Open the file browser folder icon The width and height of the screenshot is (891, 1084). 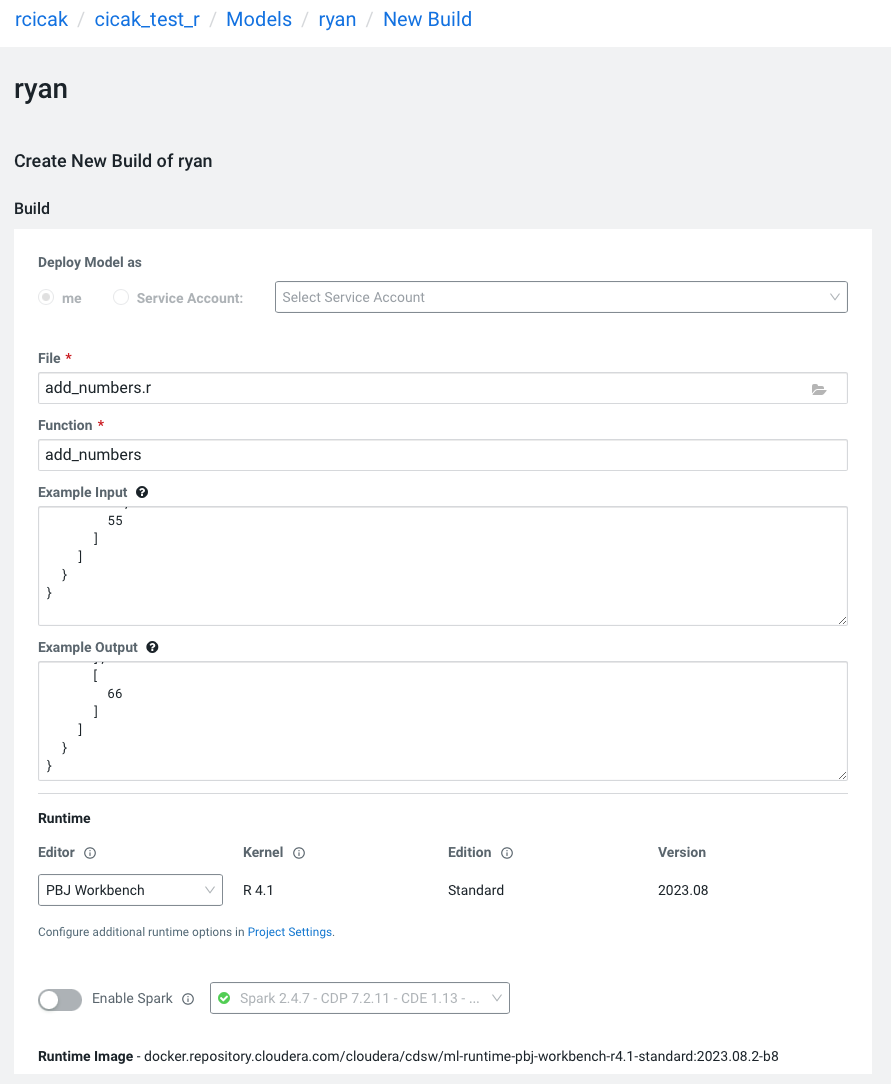tap(819, 389)
